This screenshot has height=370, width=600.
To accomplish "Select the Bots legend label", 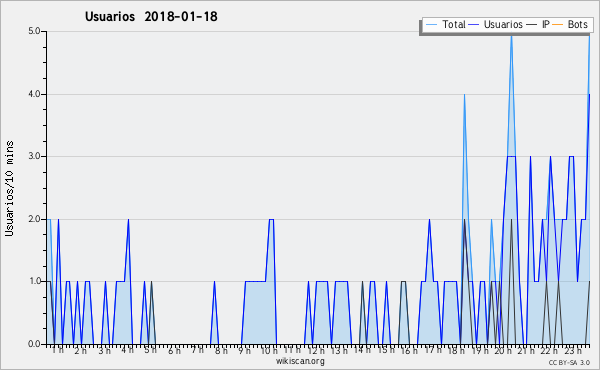I will [x=577, y=24].
